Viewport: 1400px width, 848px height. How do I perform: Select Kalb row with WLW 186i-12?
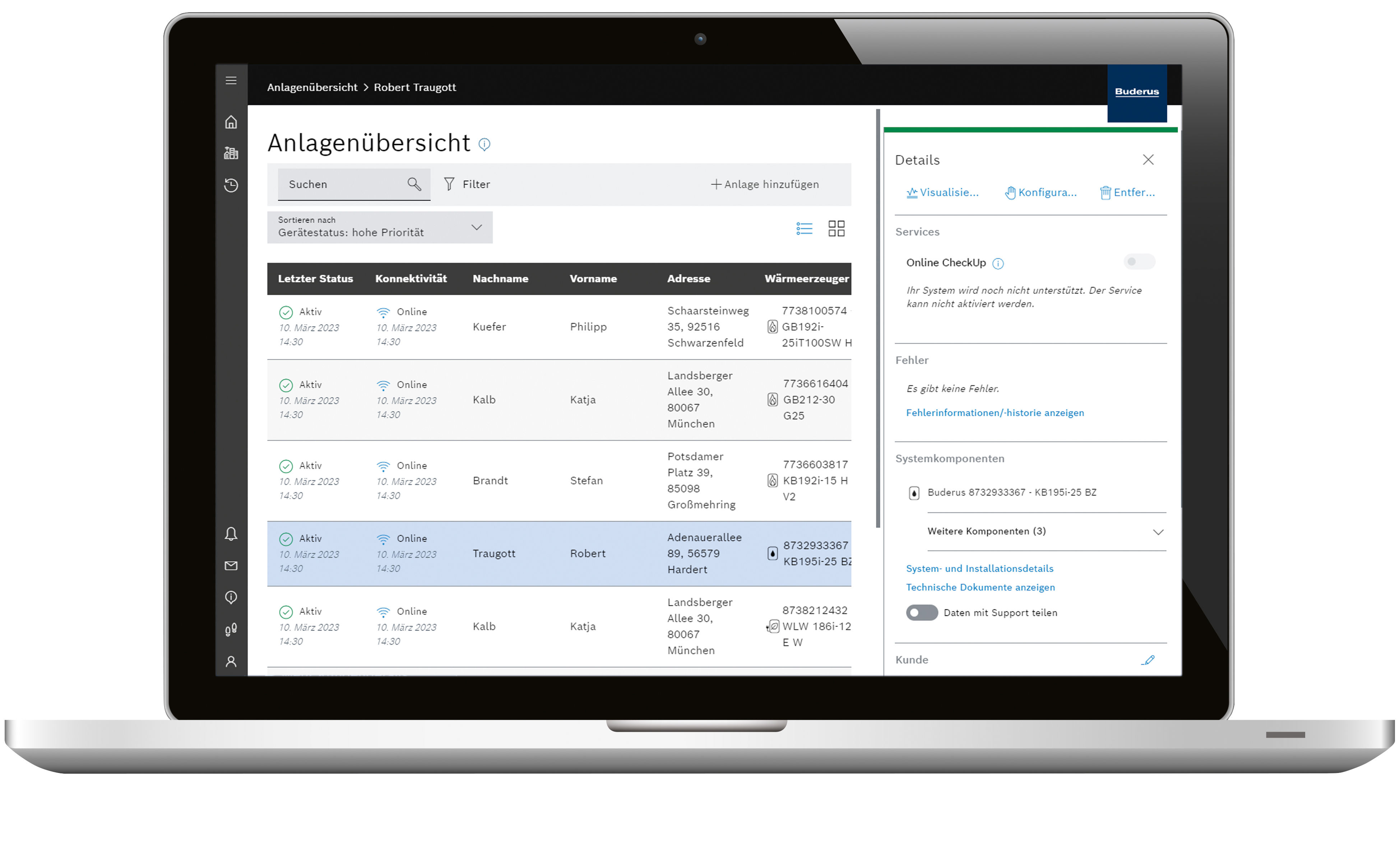559,626
